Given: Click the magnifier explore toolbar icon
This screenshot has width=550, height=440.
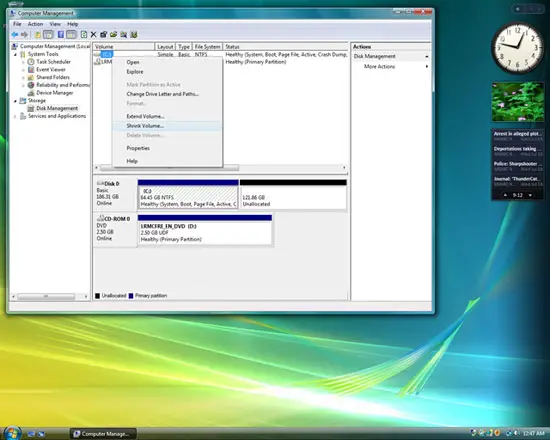Looking at the screenshot, I should pos(123,34).
